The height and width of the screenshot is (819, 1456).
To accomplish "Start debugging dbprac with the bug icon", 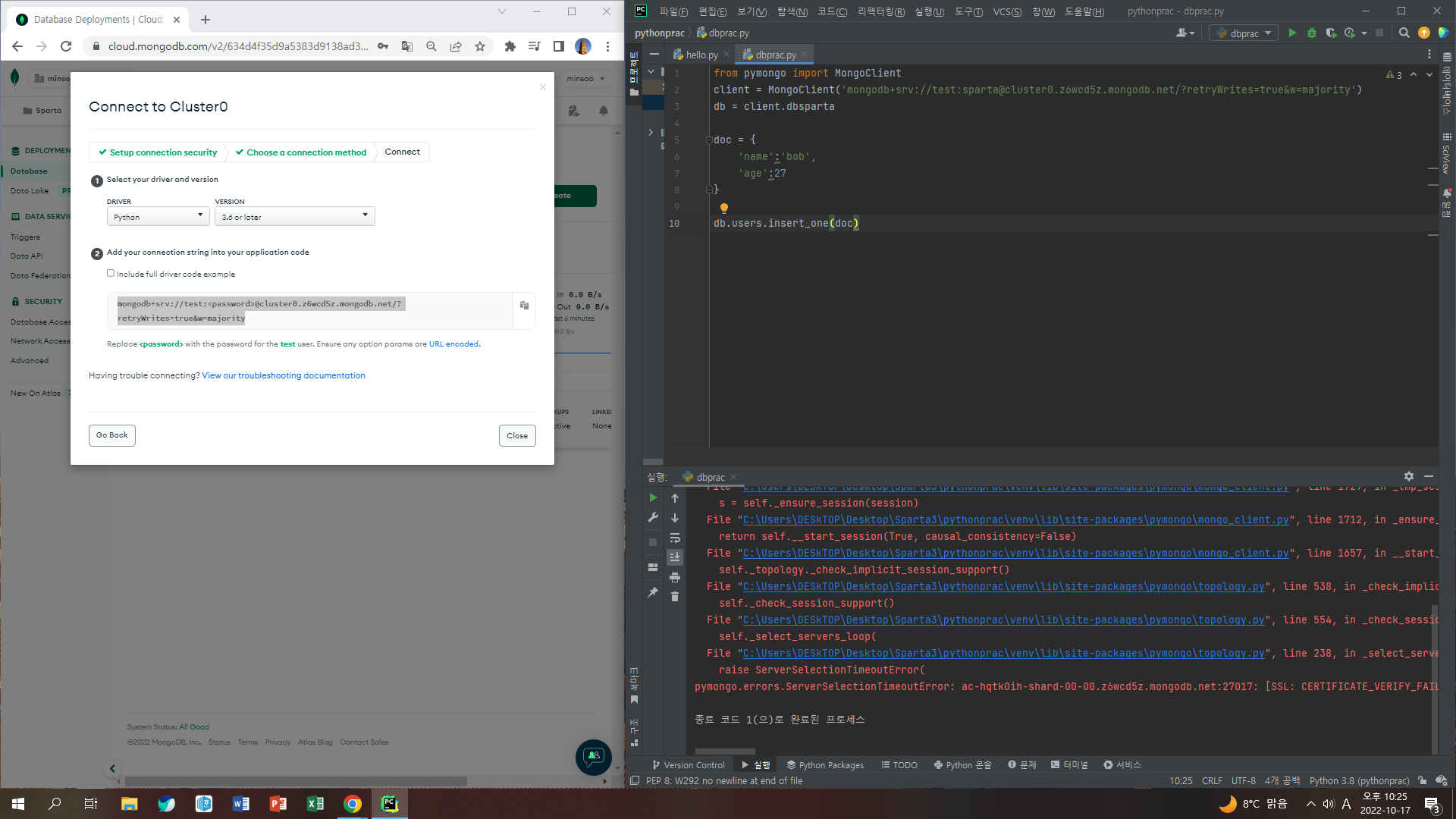I will pyautogui.click(x=1312, y=33).
